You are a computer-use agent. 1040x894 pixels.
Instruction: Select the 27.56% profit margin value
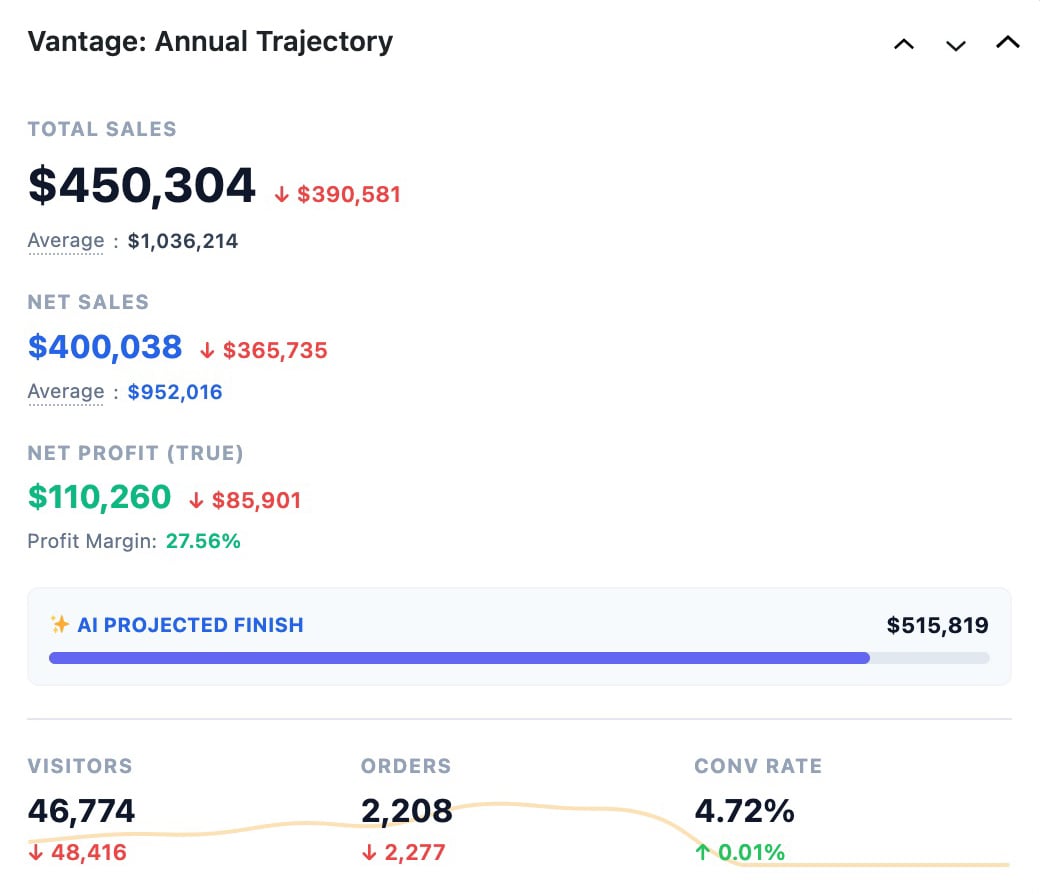pyautogui.click(x=203, y=541)
